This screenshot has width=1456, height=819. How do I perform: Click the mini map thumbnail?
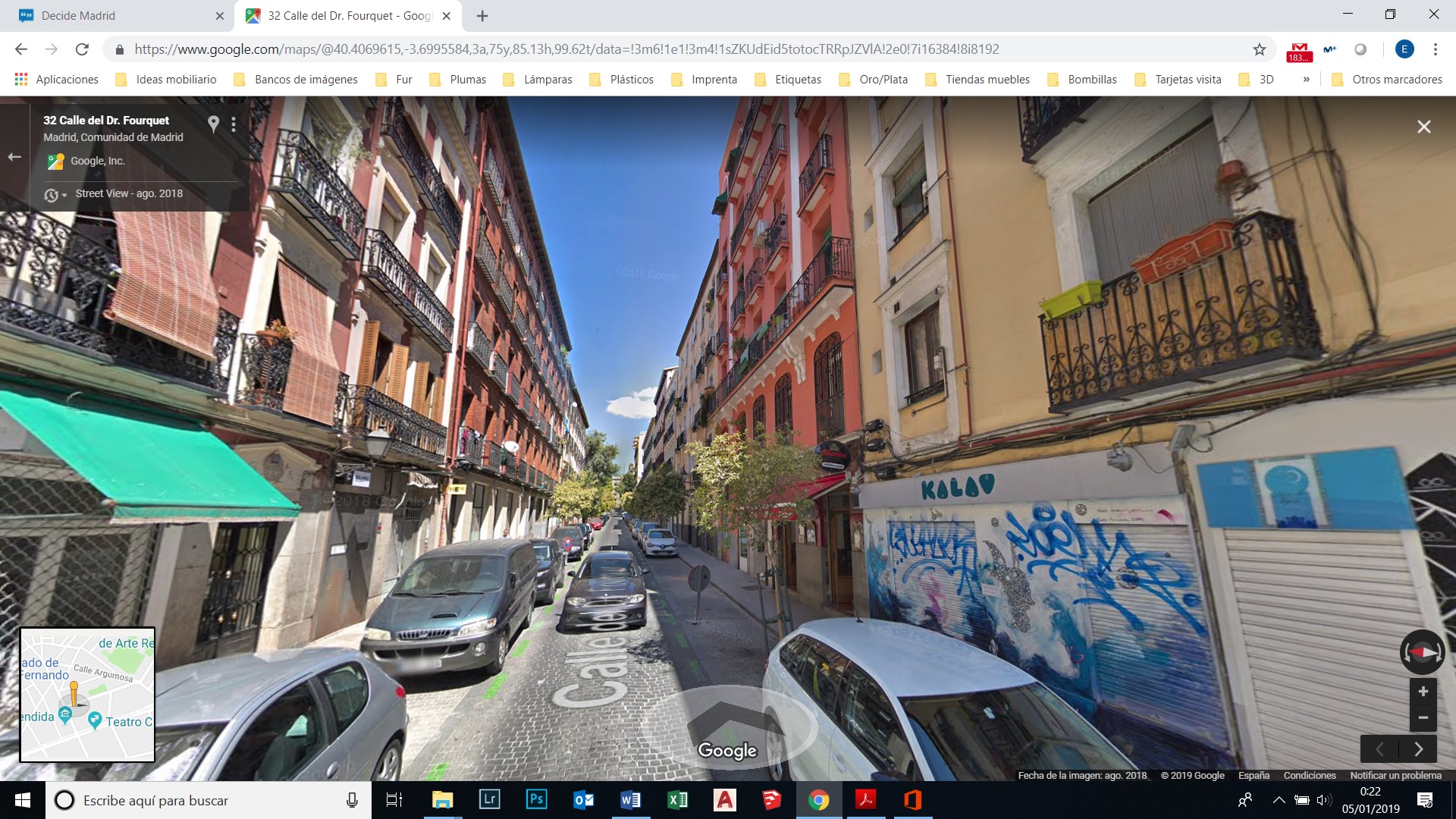coord(87,694)
